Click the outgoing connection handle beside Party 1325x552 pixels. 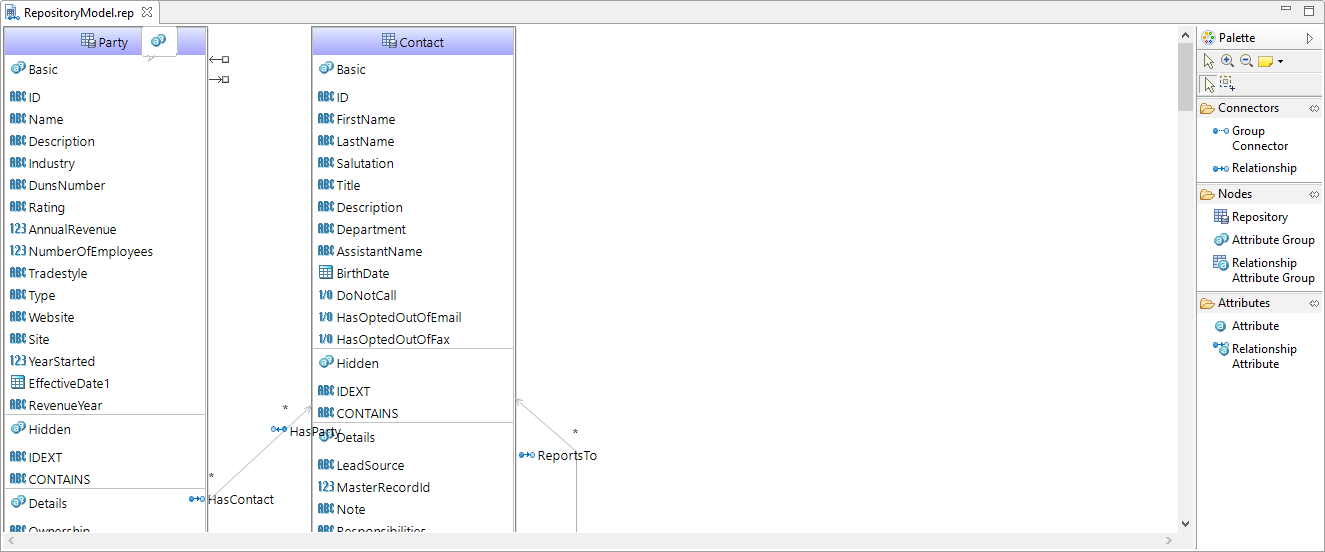point(219,79)
